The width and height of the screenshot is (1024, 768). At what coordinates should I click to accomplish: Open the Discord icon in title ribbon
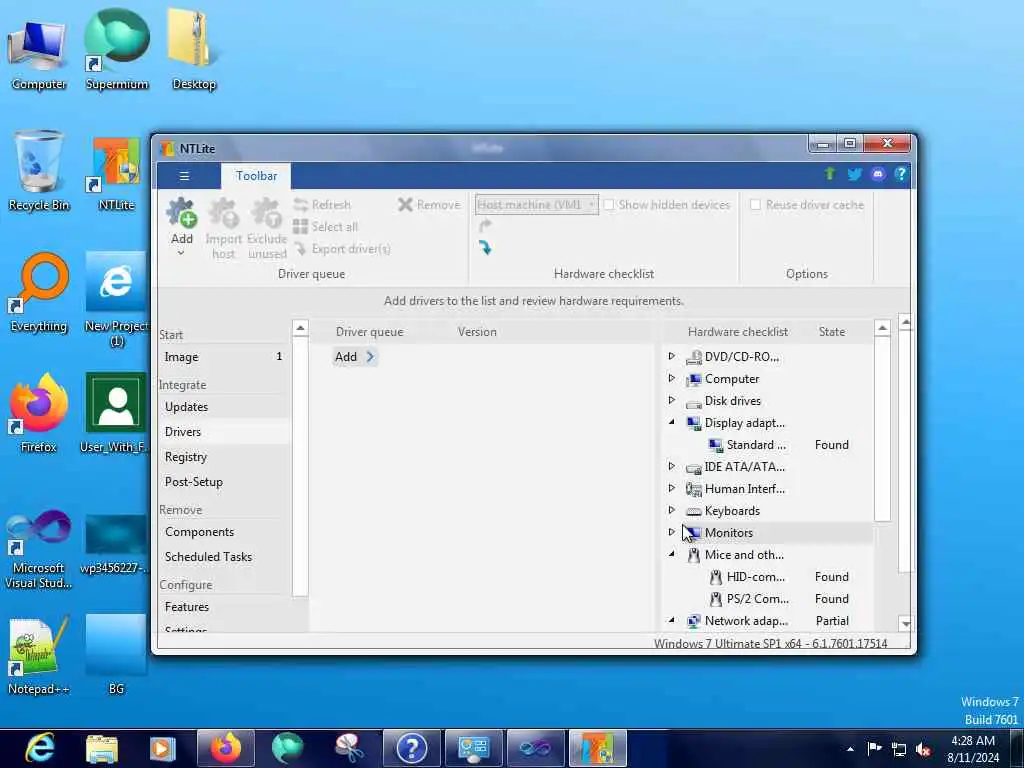pos(878,174)
